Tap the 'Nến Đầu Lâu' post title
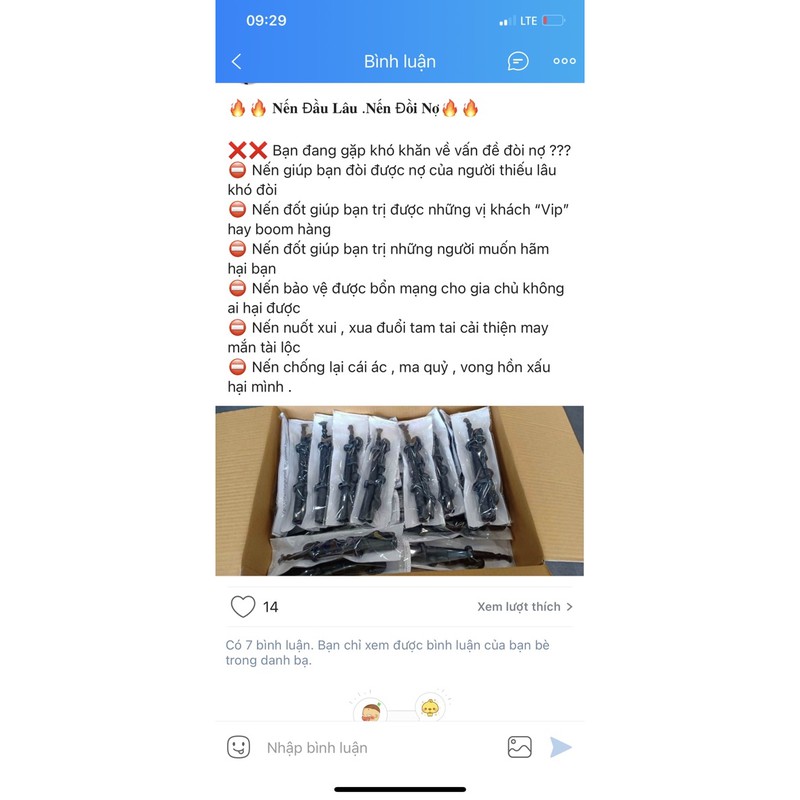 tap(314, 108)
